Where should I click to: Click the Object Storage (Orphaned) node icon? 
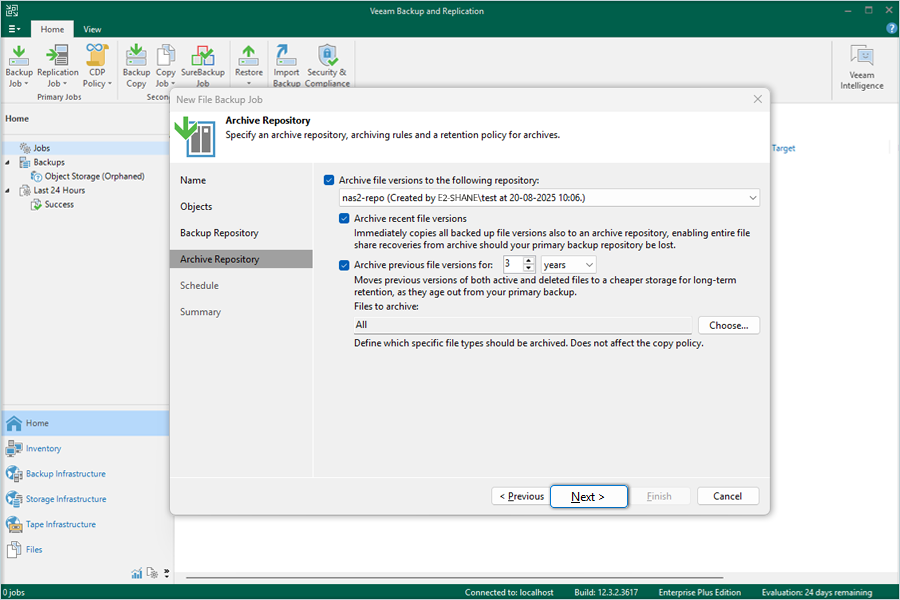(37, 176)
